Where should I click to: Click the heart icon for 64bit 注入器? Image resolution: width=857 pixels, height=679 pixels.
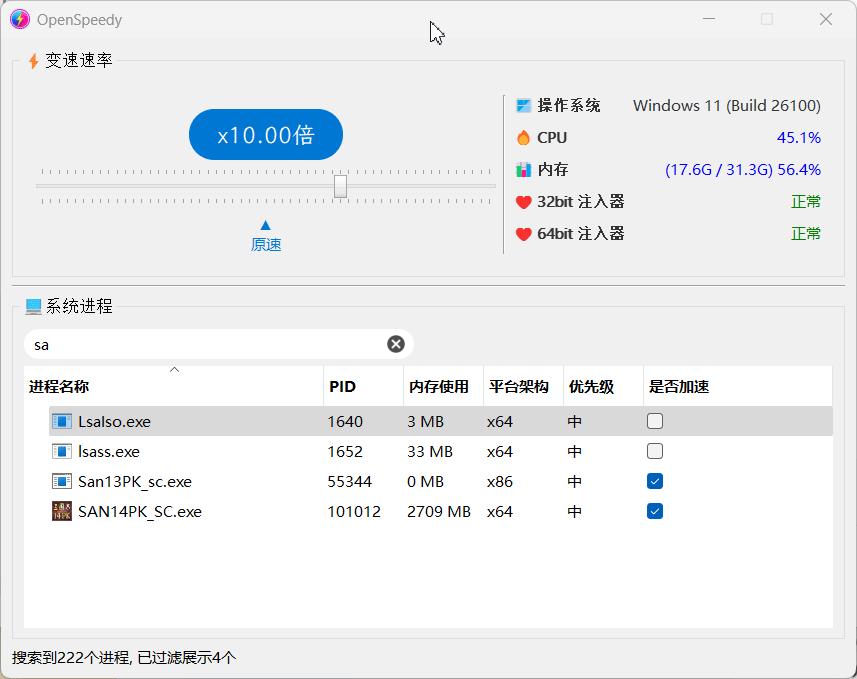click(521, 233)
